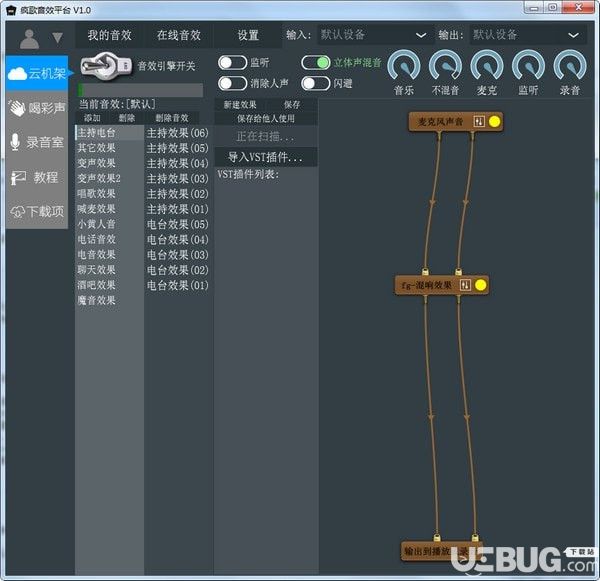Toggle the 闪避 ducking switch
600x581 pixels.
(x=316, y=83)
